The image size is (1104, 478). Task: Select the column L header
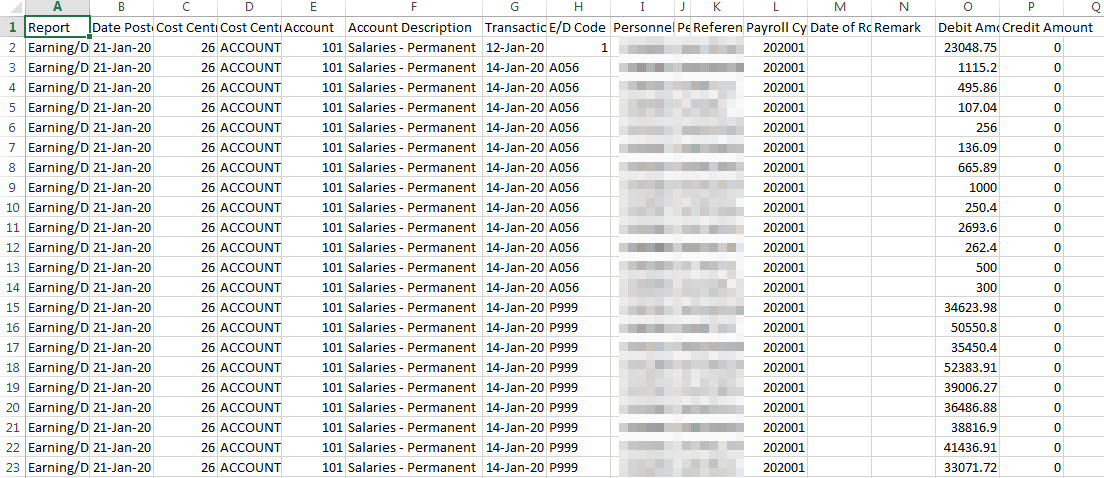click(775, 7)
